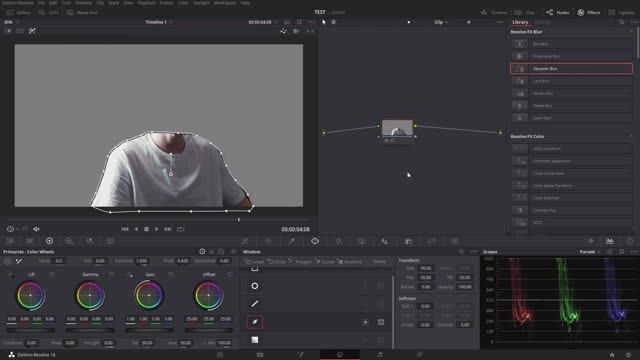Add a Gradient window
This screenshot has height=360, width=640.
click(350, 261)
